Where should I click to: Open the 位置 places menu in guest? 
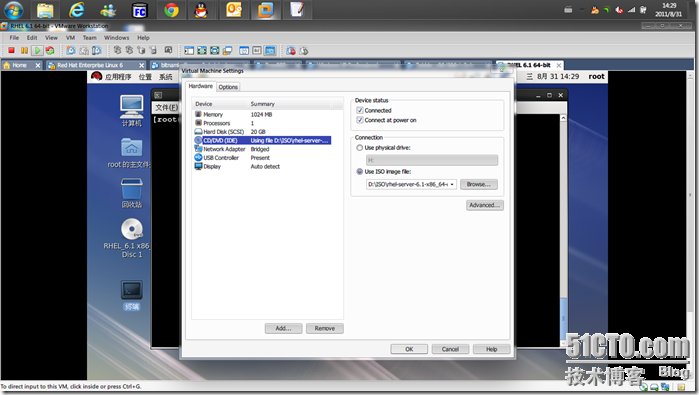145,77
